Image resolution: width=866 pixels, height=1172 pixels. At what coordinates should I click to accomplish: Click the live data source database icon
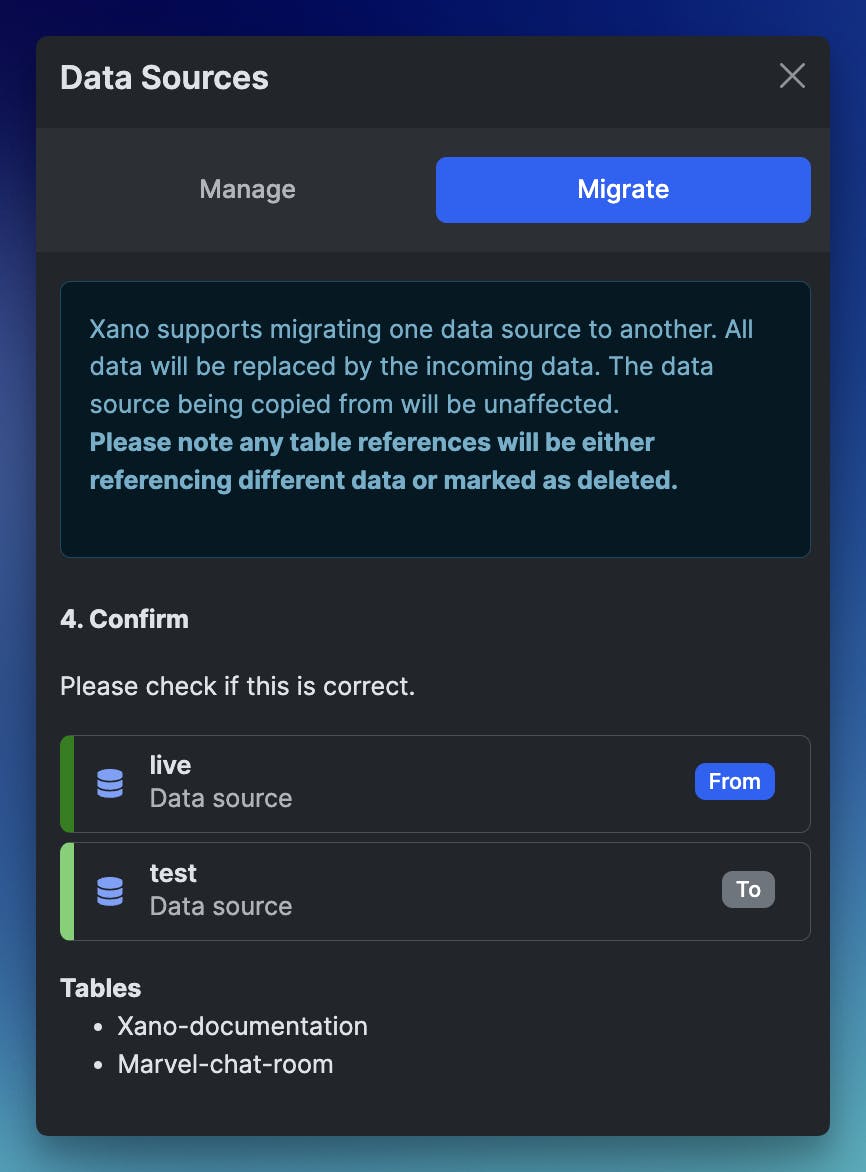pyautogui.click(x=110, y=783)
